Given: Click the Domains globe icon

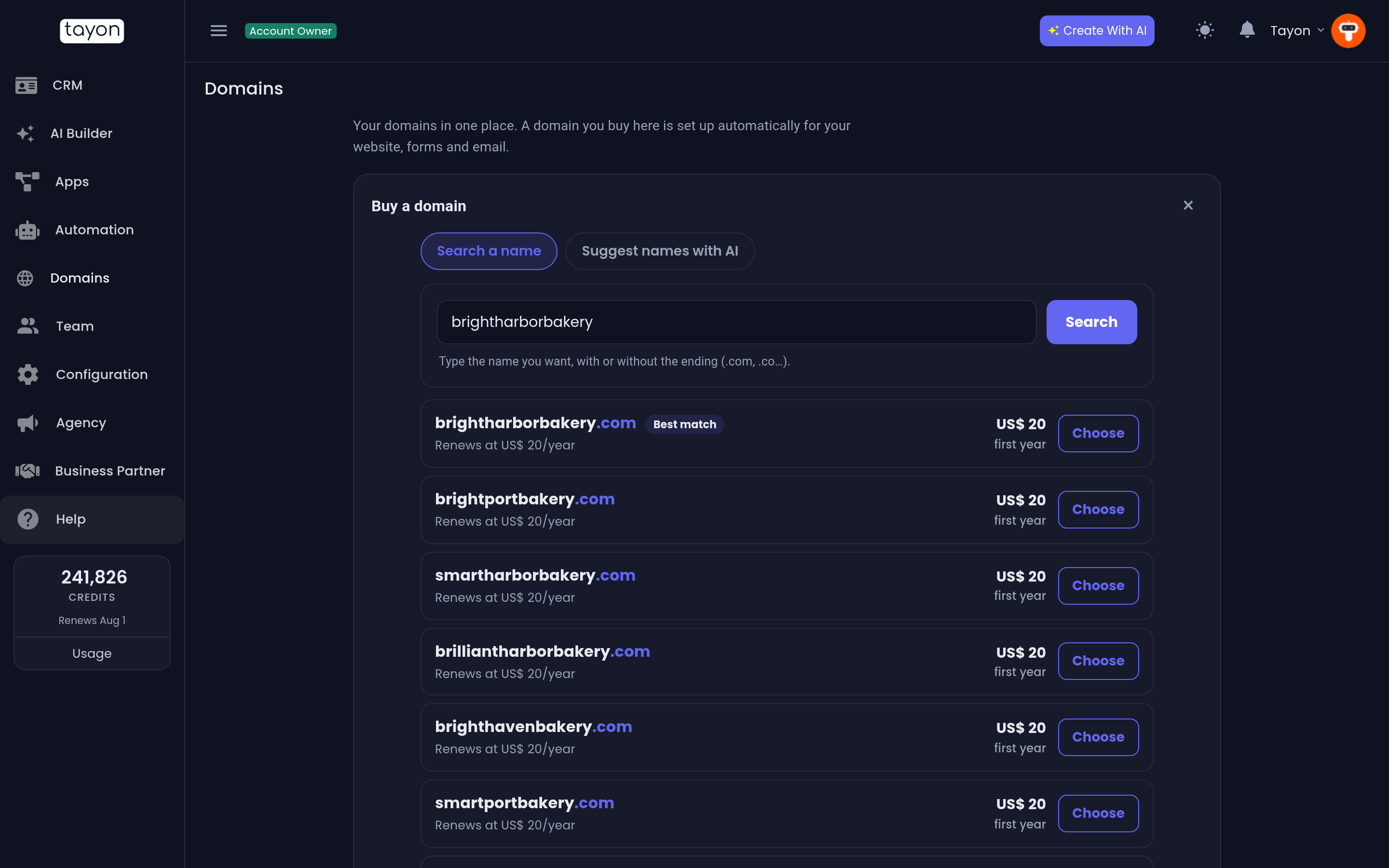Looking at the screenshot, I should 25,278.
